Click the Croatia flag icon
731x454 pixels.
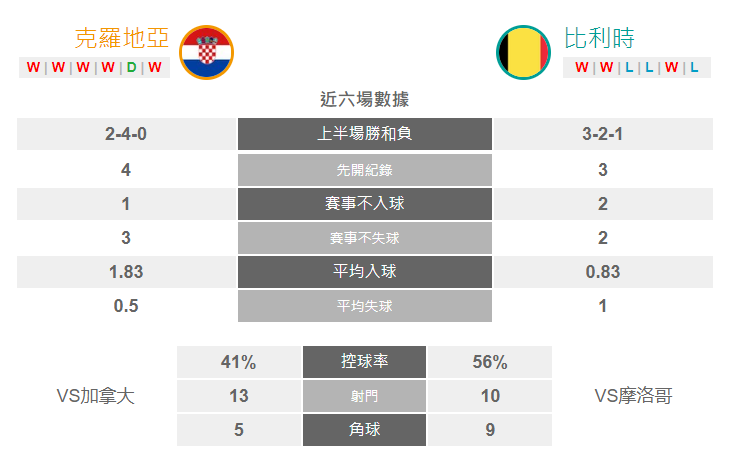pyautogui.click(x=206, y=52)
